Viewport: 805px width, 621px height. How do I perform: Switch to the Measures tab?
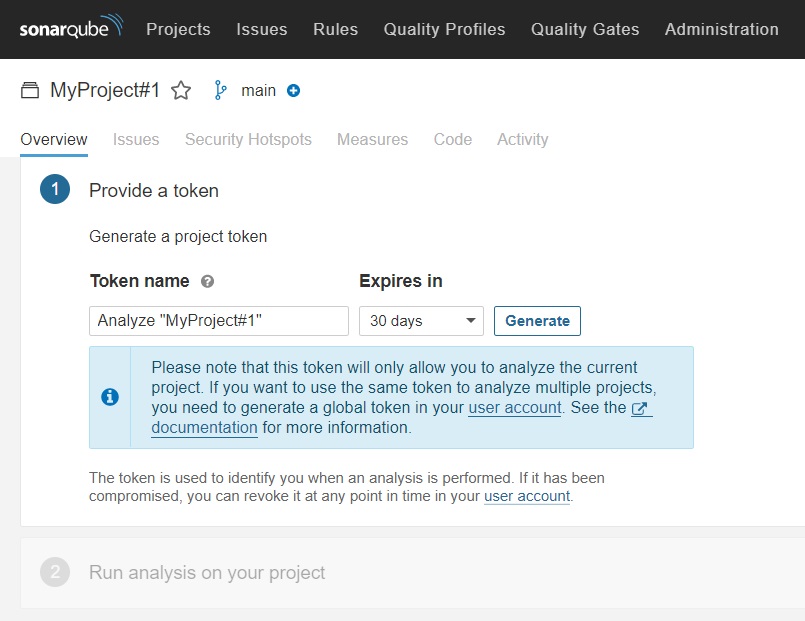pos(372,139)
